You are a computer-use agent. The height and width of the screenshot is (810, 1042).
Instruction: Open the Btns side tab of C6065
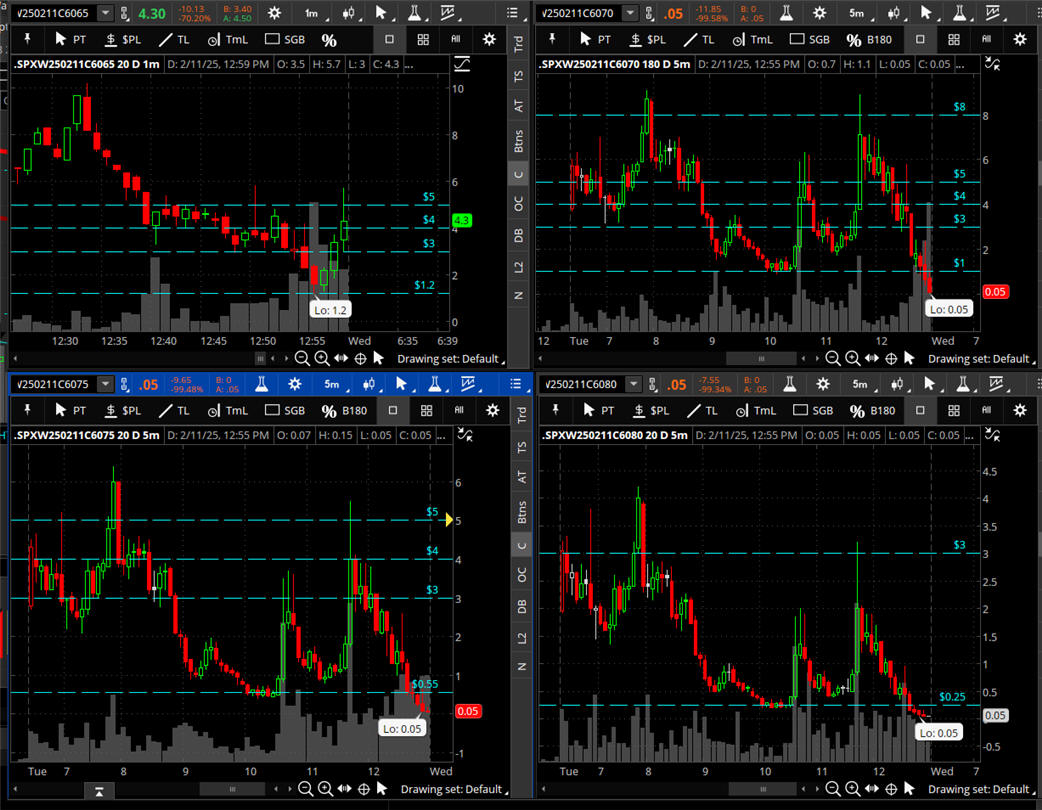518,141
